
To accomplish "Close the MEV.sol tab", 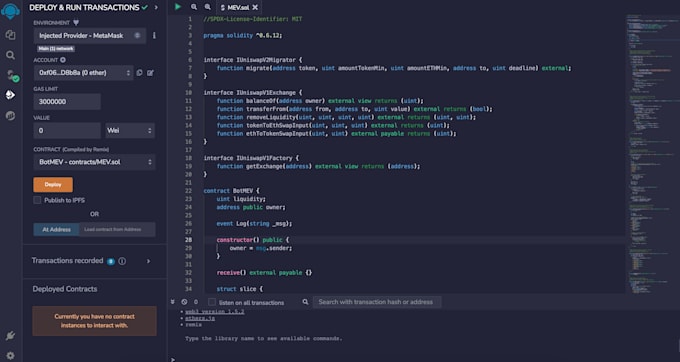I will pos(255,7).
